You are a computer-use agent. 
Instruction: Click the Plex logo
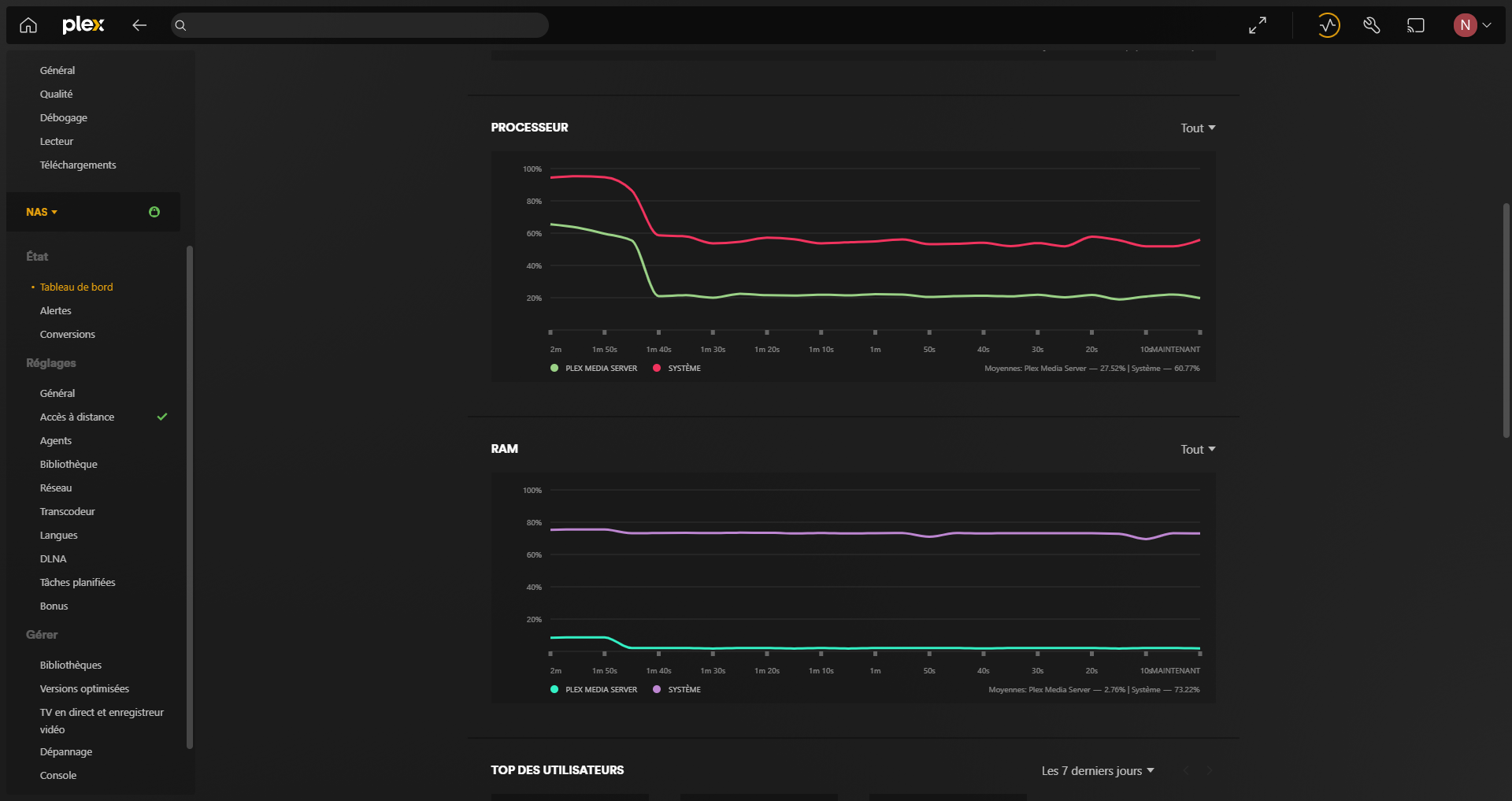[x=83, y=25]
